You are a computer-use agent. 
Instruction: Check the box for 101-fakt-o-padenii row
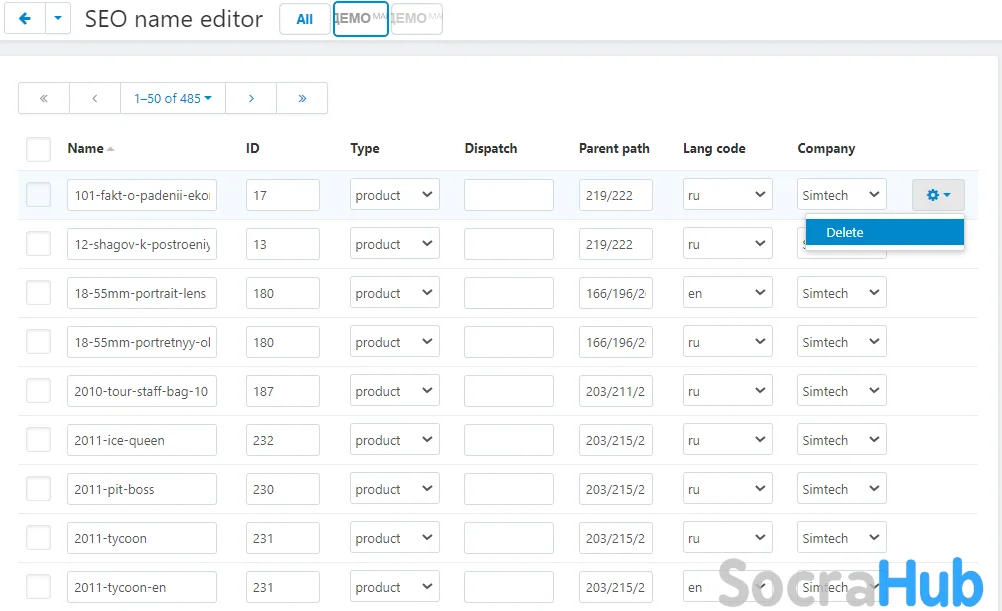[x=38, y=195]
